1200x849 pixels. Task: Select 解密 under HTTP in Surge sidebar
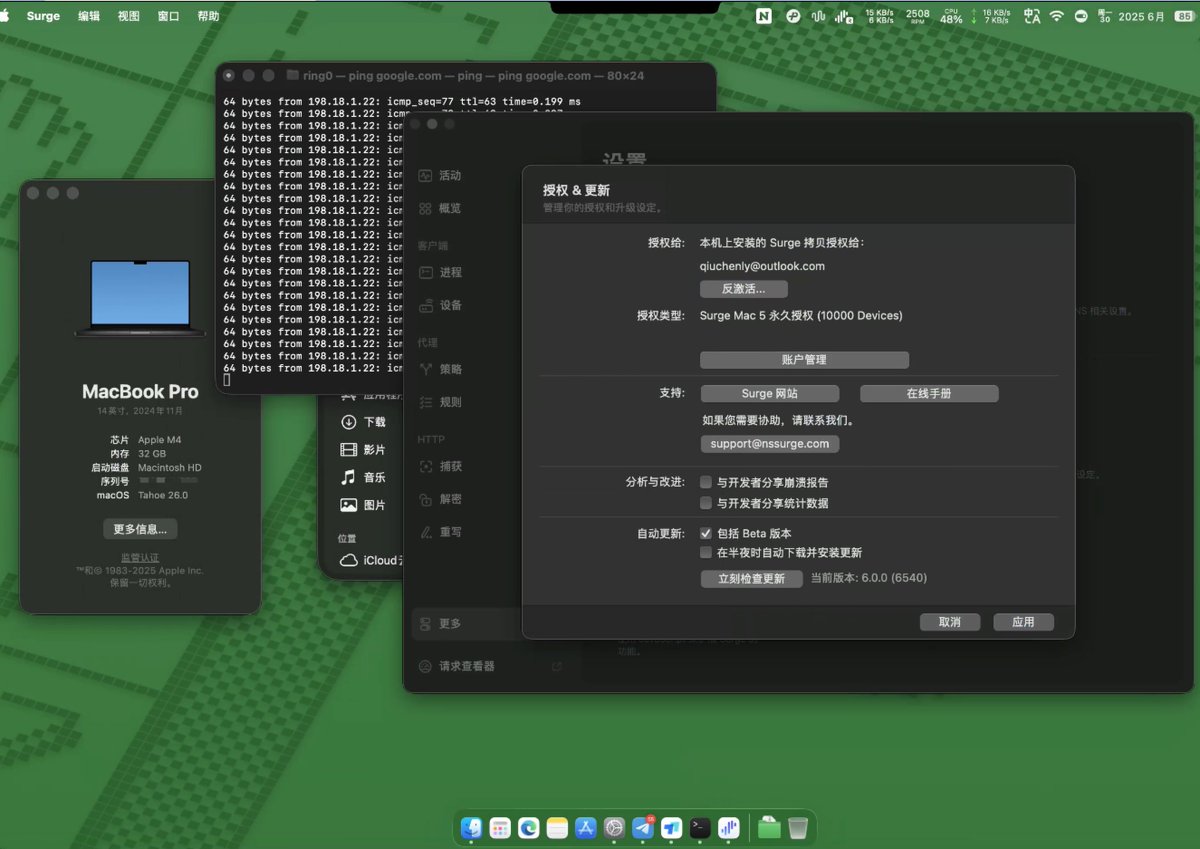(440, 499)
